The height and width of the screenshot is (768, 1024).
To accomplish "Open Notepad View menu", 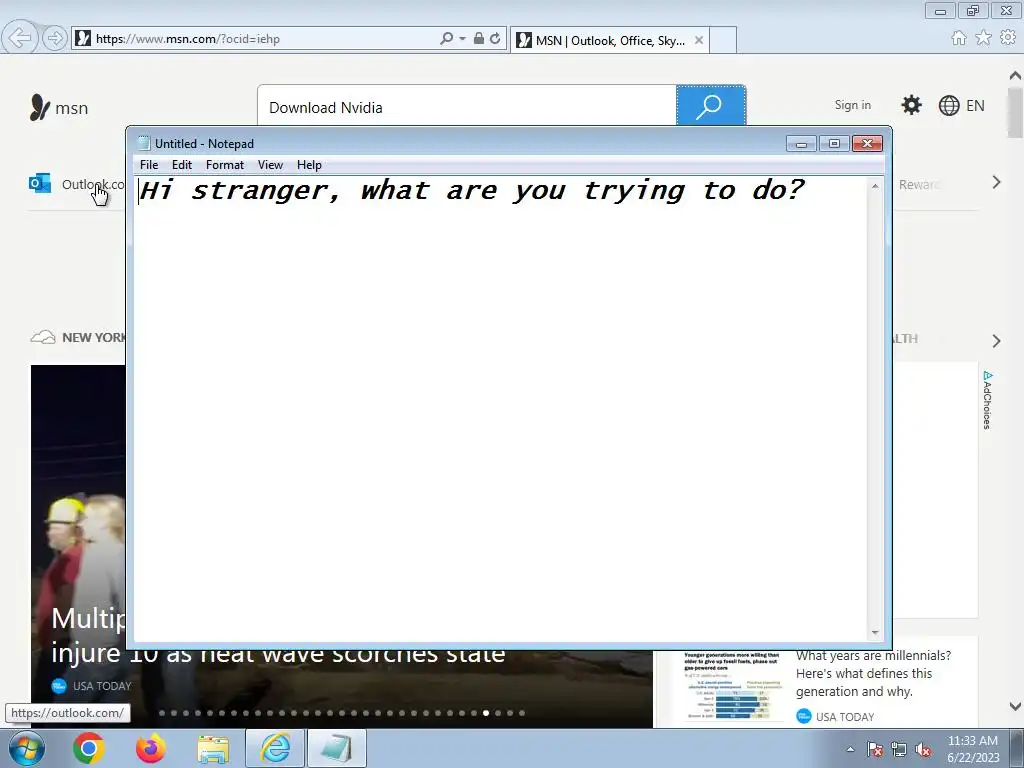I will click(270, 165).
